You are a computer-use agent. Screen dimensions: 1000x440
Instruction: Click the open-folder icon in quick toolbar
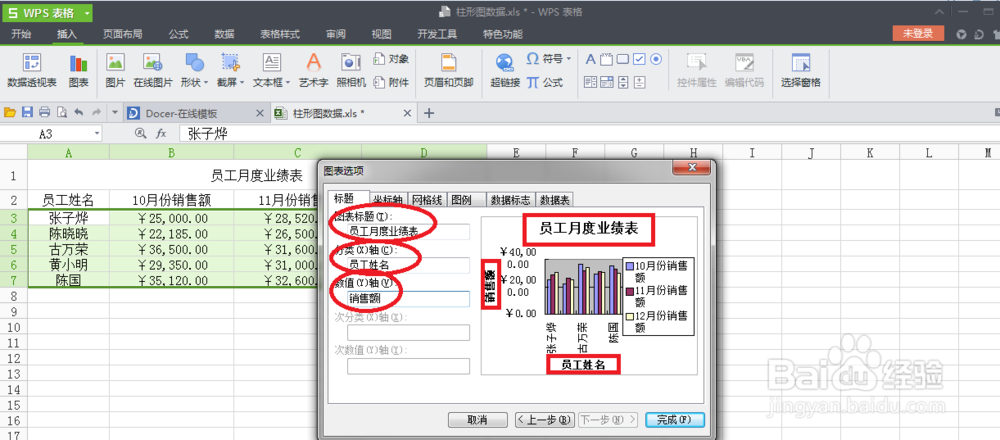click(x=10, y=113)
